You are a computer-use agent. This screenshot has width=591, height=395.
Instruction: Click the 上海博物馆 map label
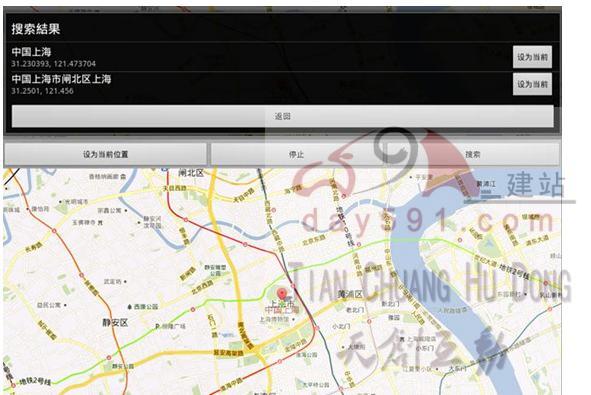click(274, 319)
